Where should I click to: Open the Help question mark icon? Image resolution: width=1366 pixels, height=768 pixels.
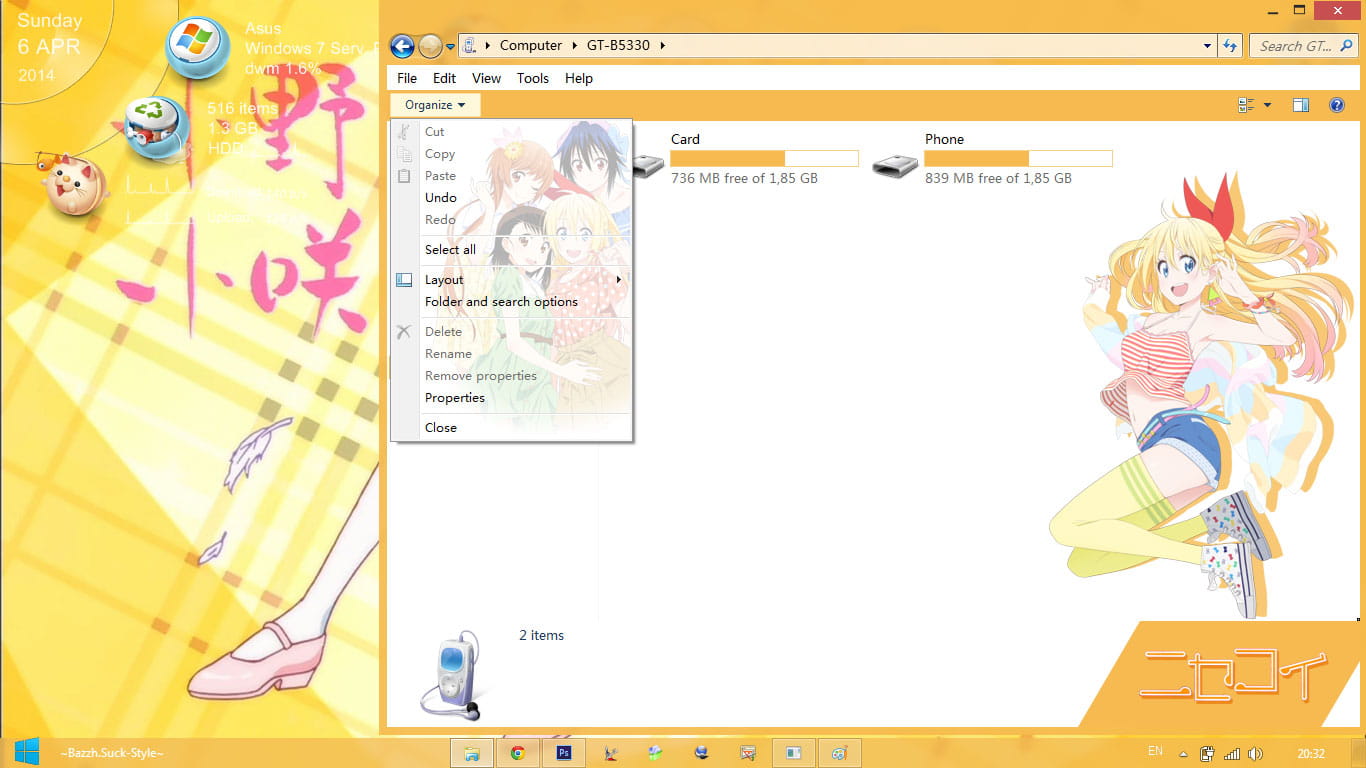click(1336, 105)
